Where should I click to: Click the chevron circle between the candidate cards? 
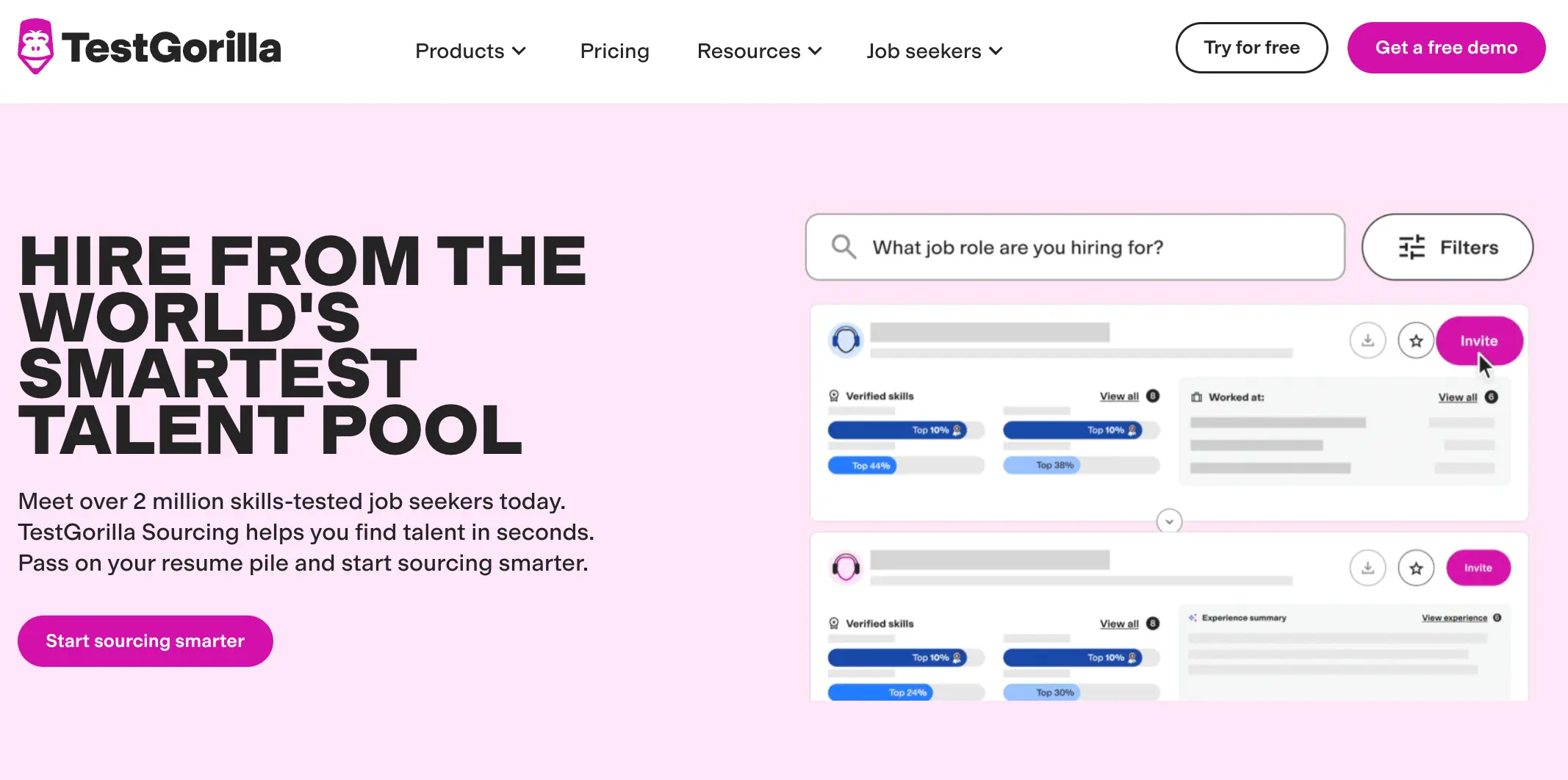[1168, 521]
